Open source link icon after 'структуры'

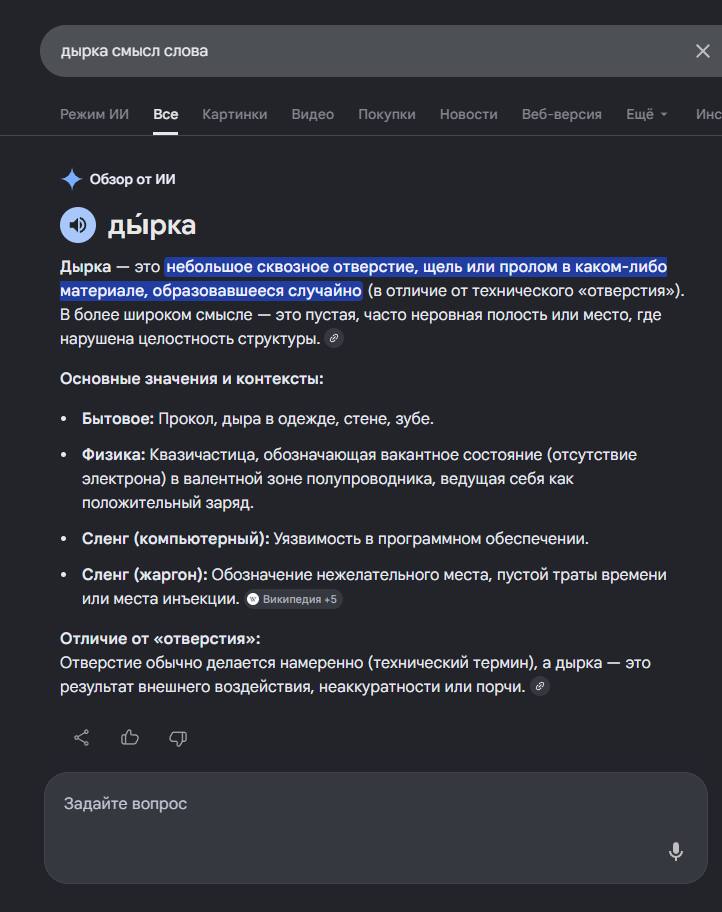(334, 339)
